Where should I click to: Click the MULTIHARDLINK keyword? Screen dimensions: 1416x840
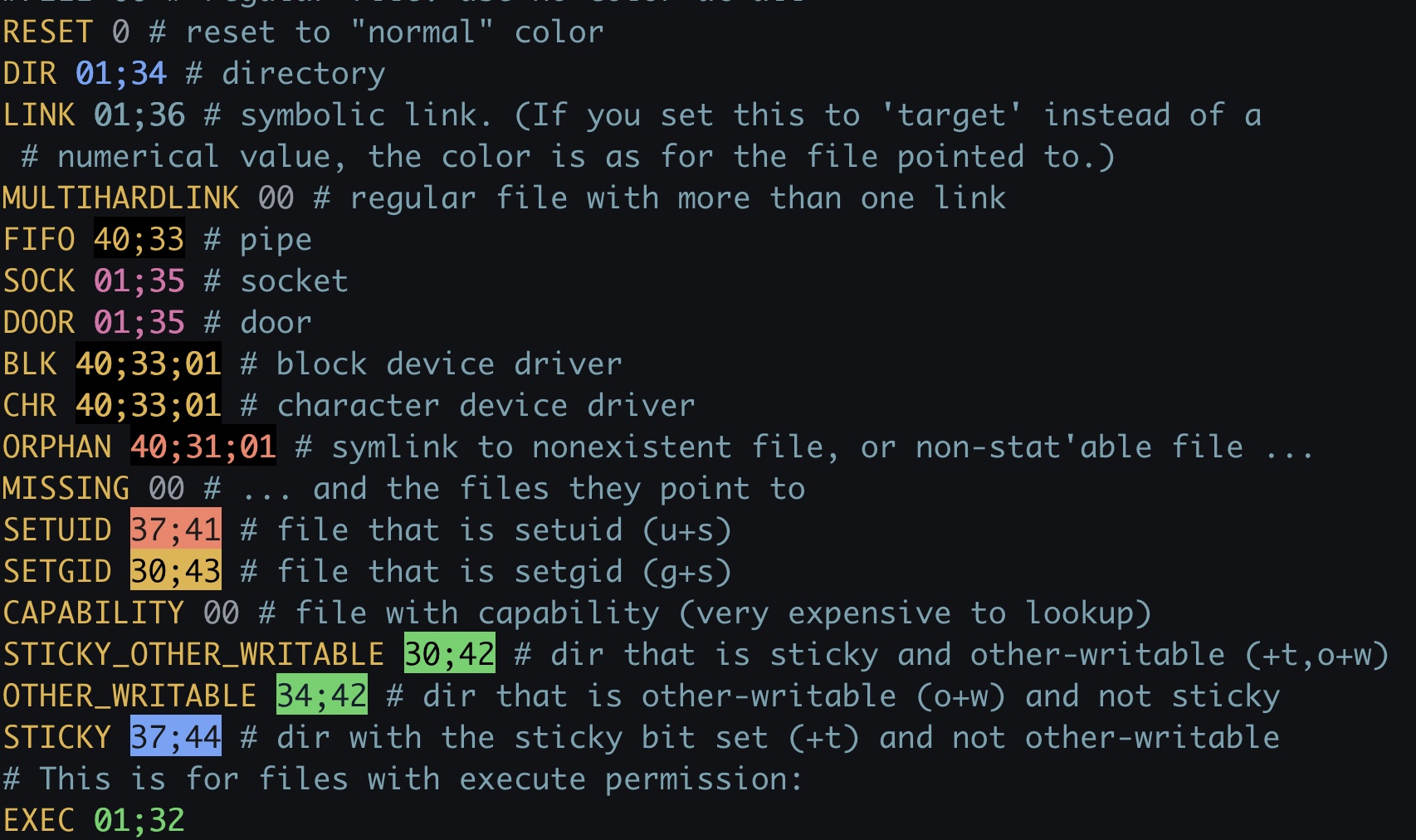tap(120, 198)
